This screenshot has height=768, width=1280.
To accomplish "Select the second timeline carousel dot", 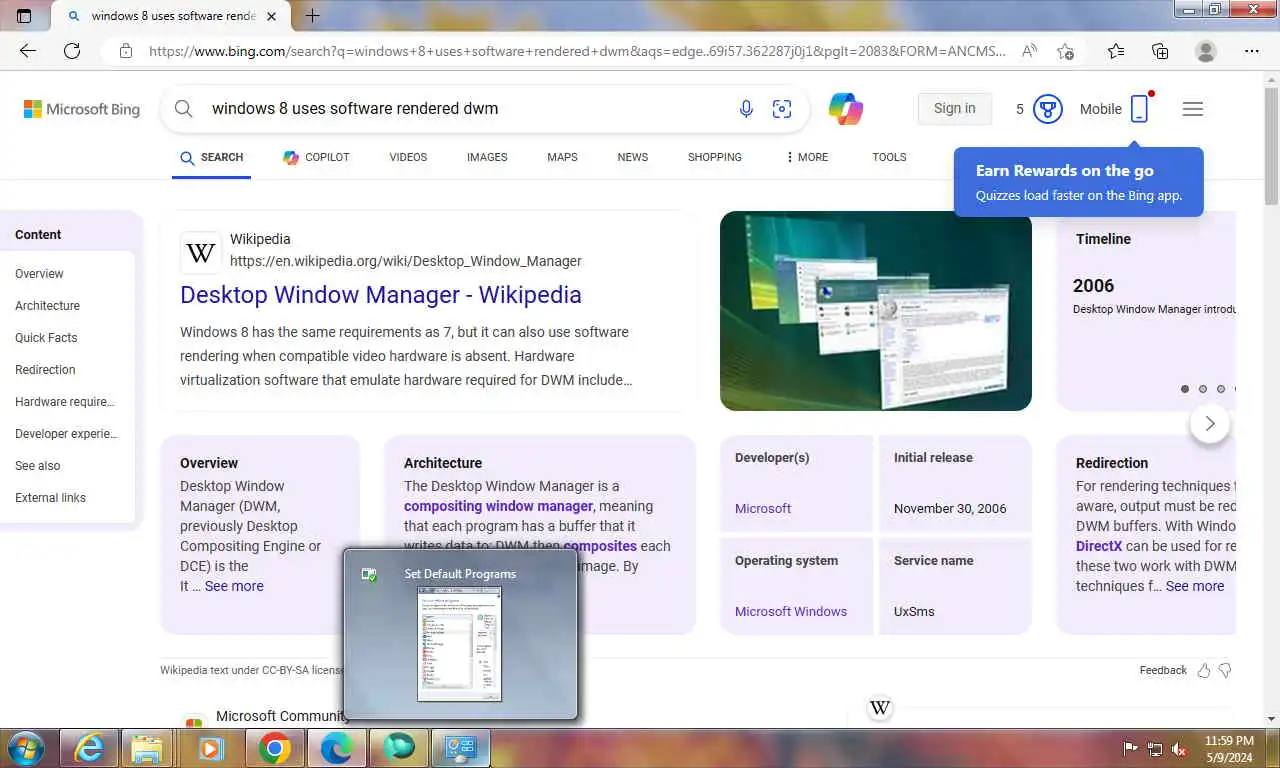I will click(1203, 389).
